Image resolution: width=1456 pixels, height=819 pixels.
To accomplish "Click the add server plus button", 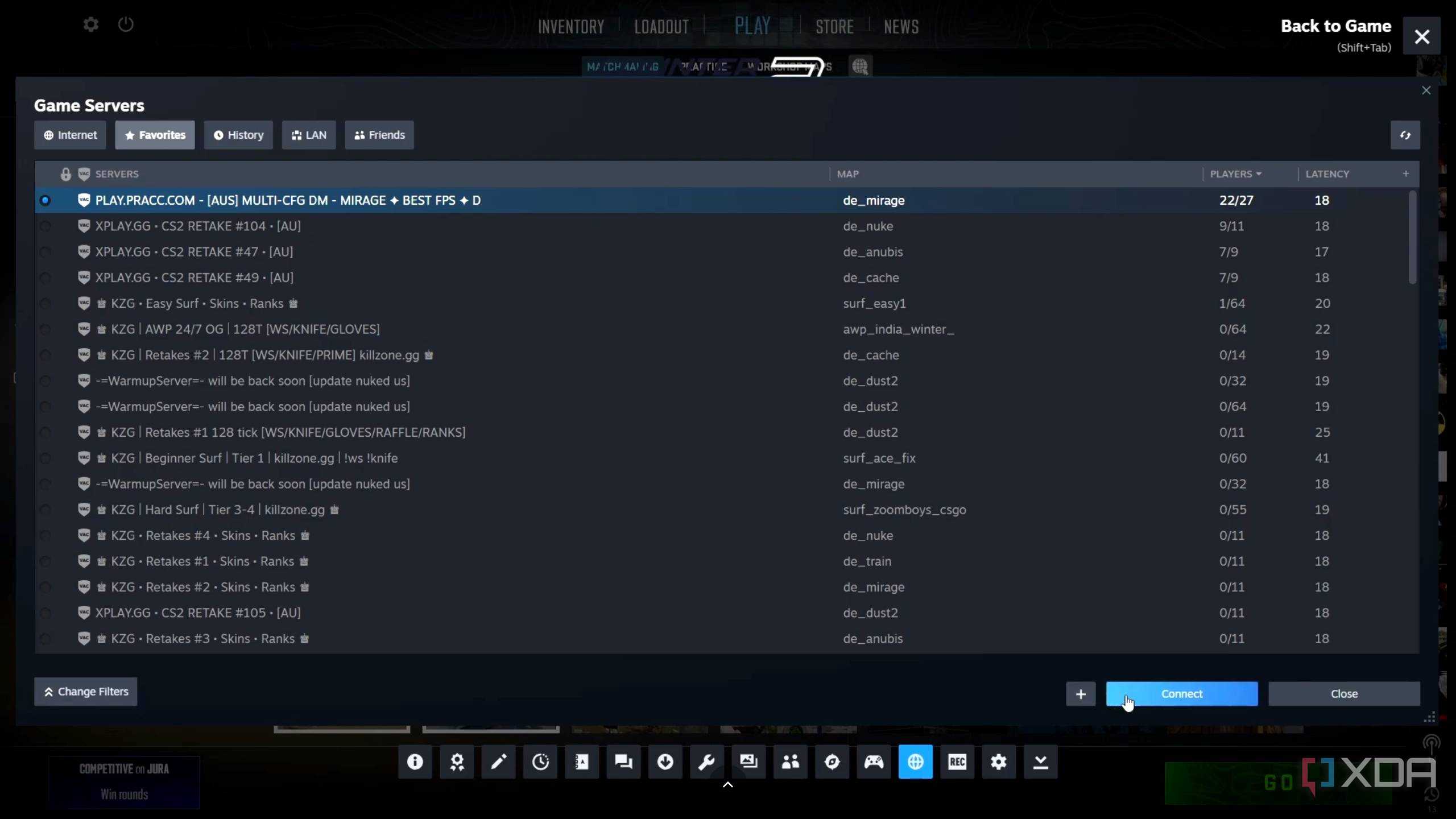I will 1081,694.
